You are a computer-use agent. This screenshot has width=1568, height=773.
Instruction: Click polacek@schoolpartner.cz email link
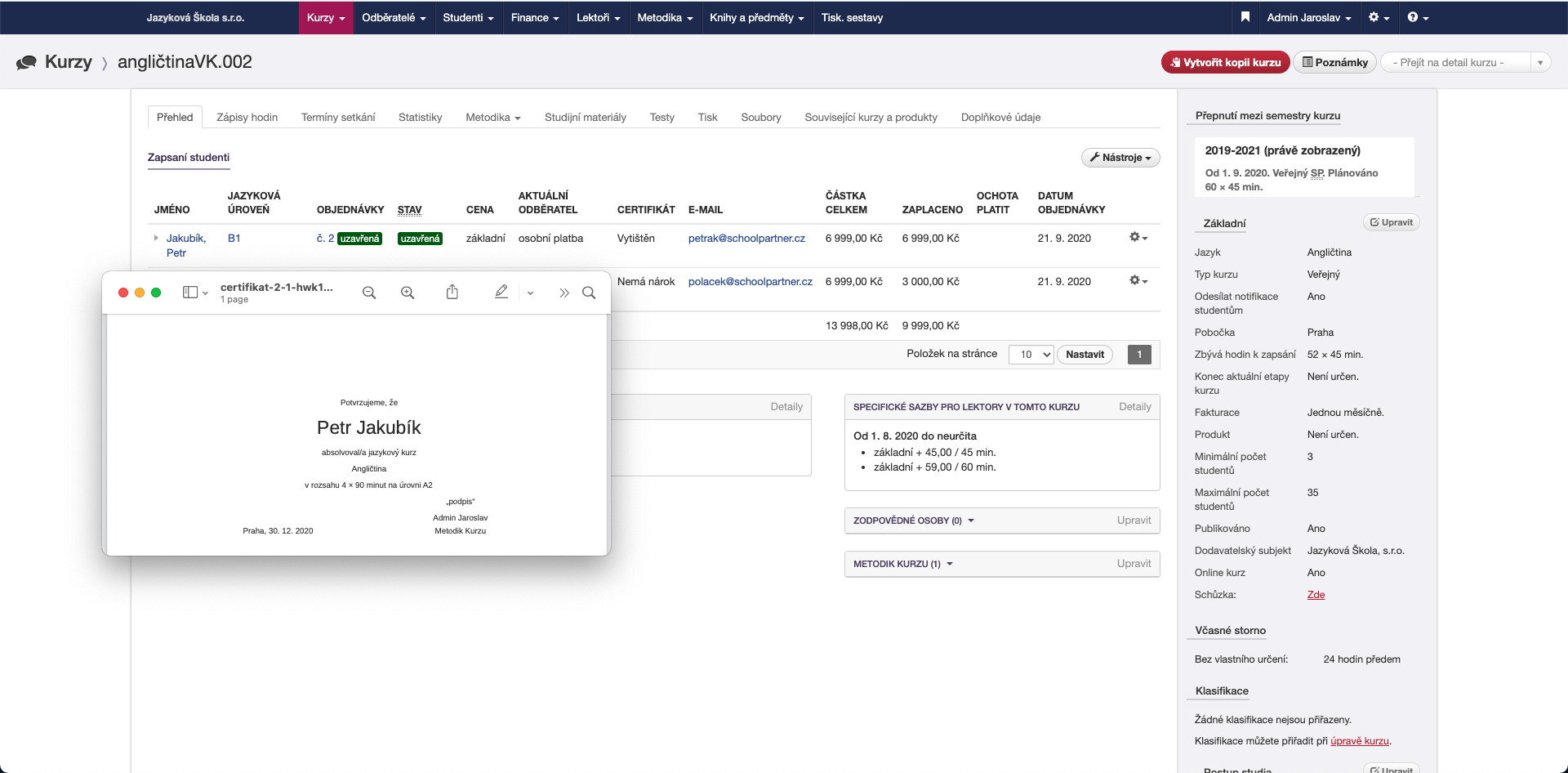pos(750,282)
